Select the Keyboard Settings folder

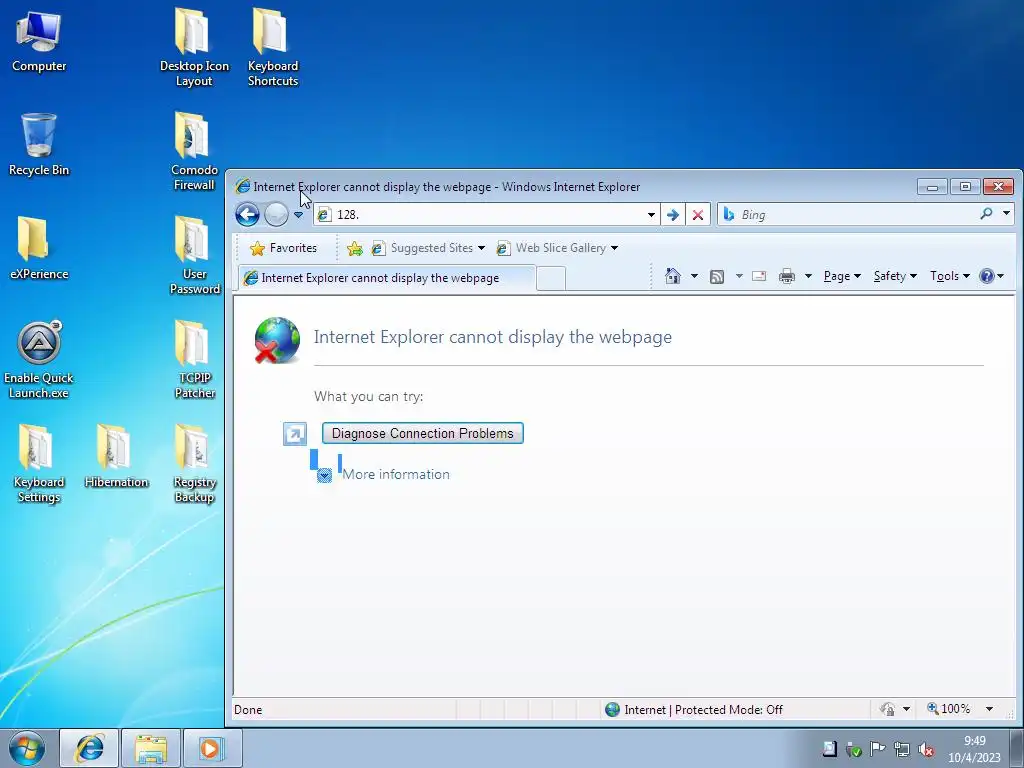click(x=39, y=464)
